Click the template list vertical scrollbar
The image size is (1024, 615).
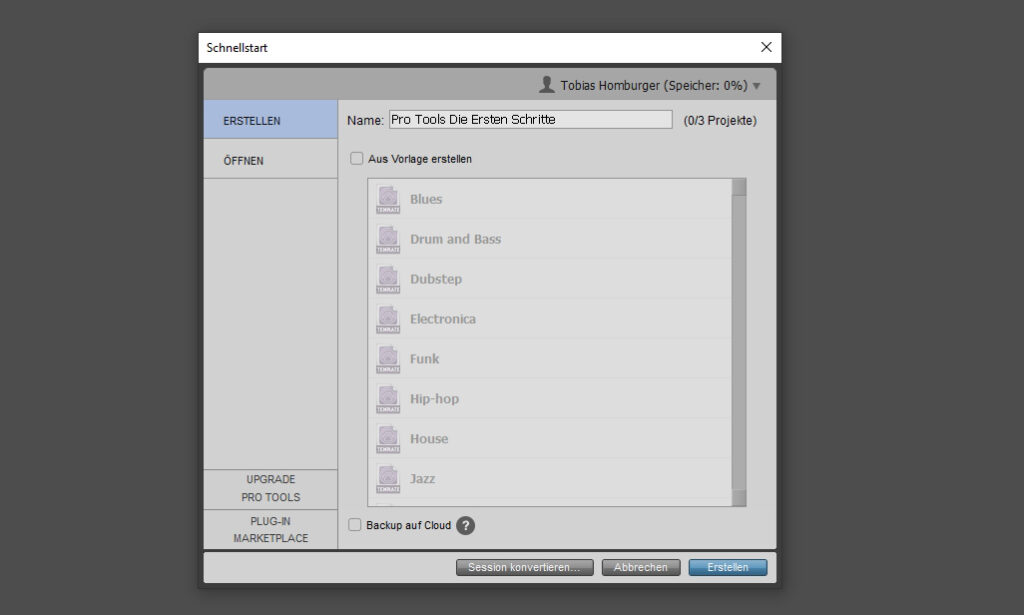click(739, 342)
